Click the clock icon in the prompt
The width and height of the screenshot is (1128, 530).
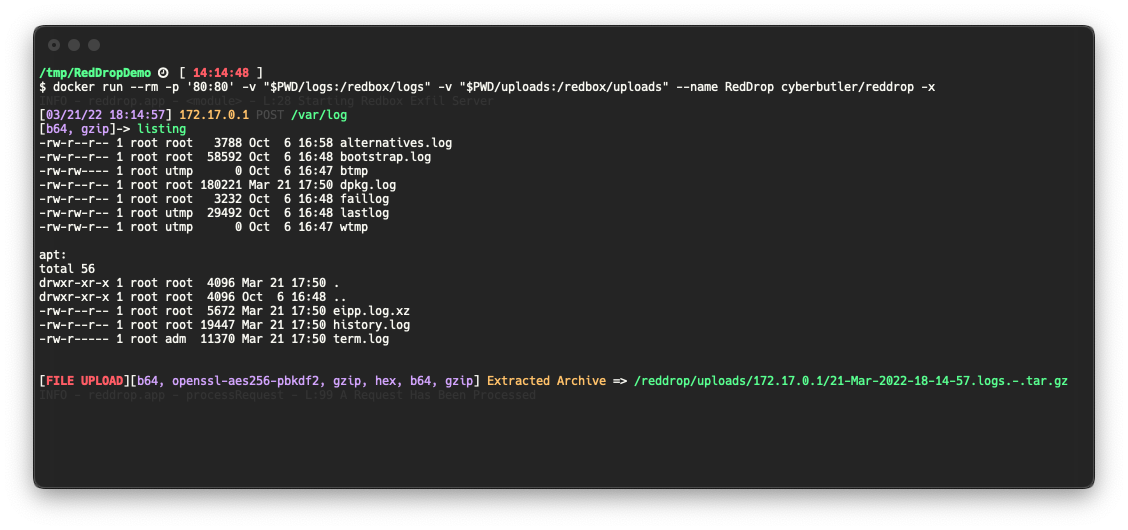(x=163, y=73)
